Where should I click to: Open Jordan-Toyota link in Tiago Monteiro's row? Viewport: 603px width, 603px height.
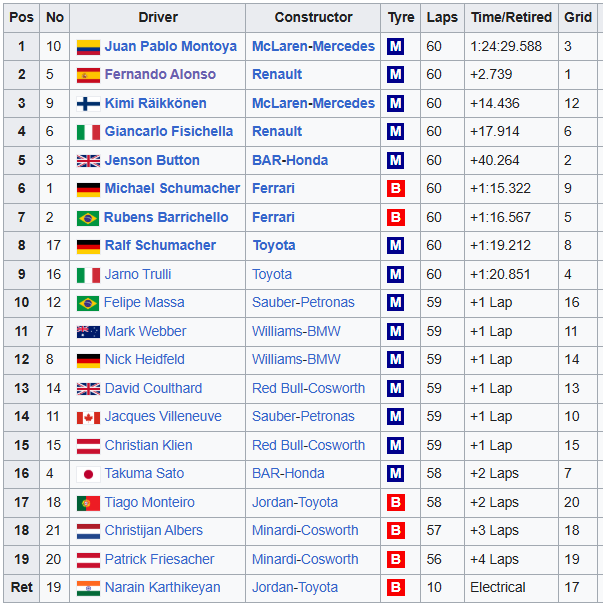295,503
